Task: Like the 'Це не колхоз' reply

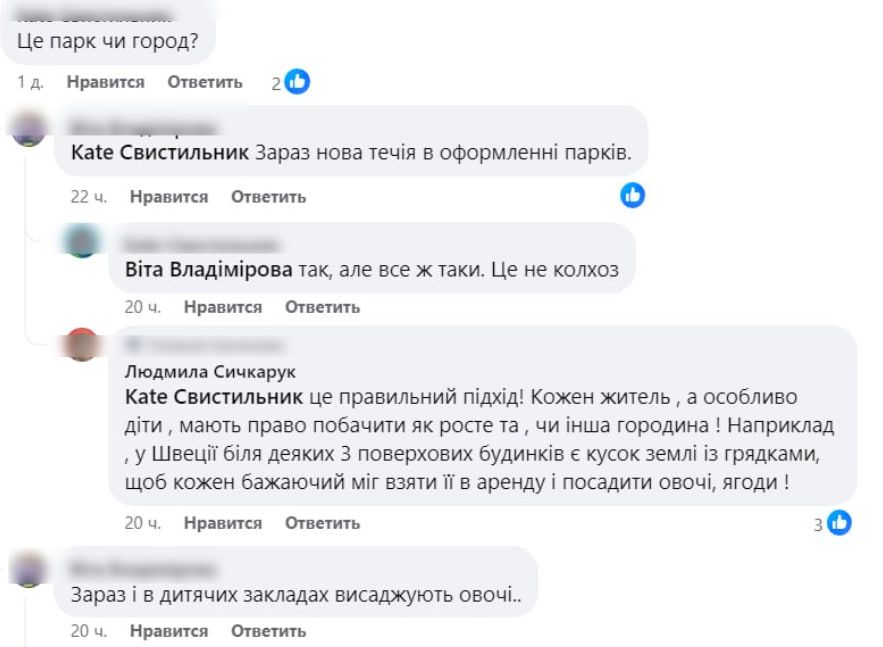Action: 222,307
